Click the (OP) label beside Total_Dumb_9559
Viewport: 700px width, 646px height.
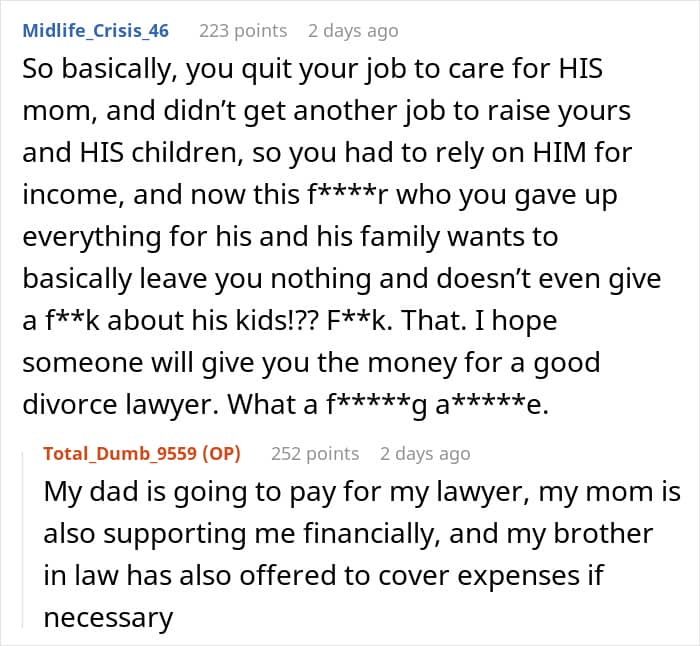[220, 453]
